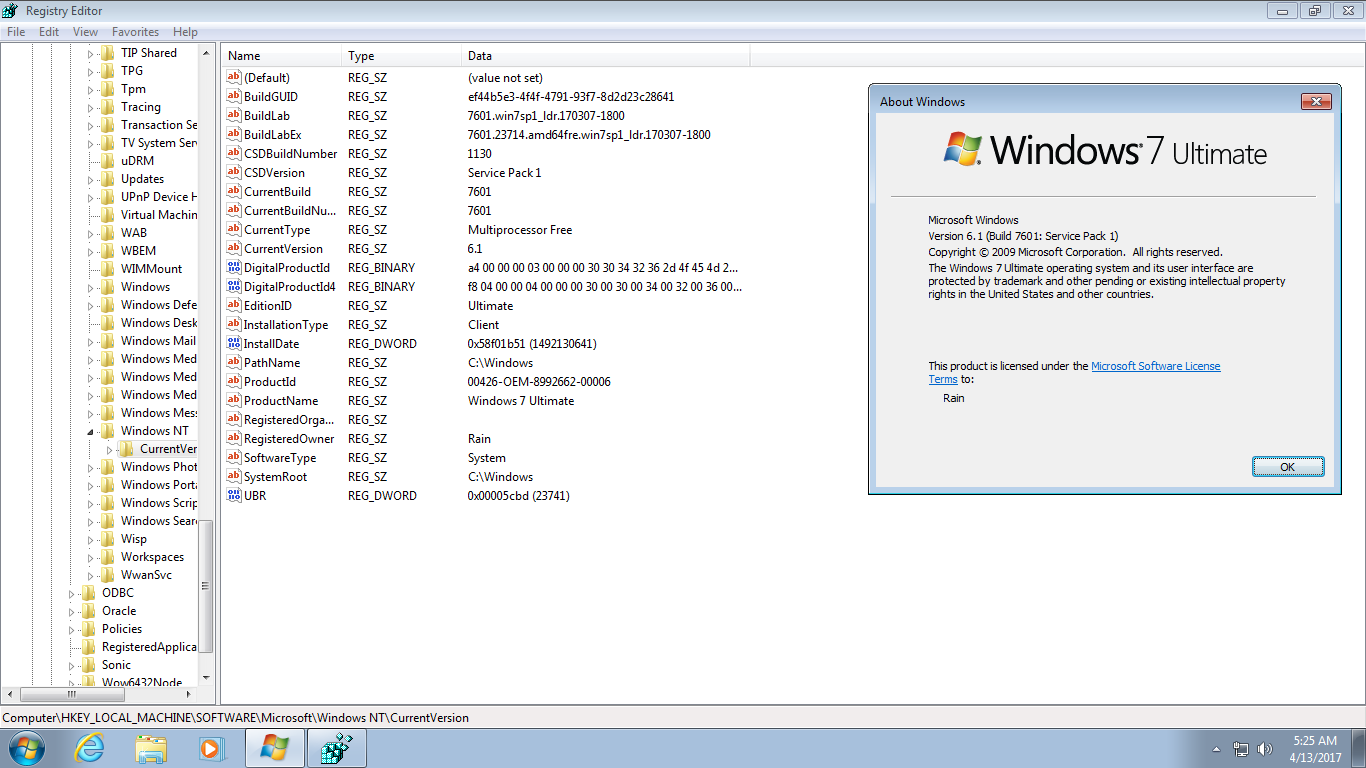Click the Data column header

606,56
